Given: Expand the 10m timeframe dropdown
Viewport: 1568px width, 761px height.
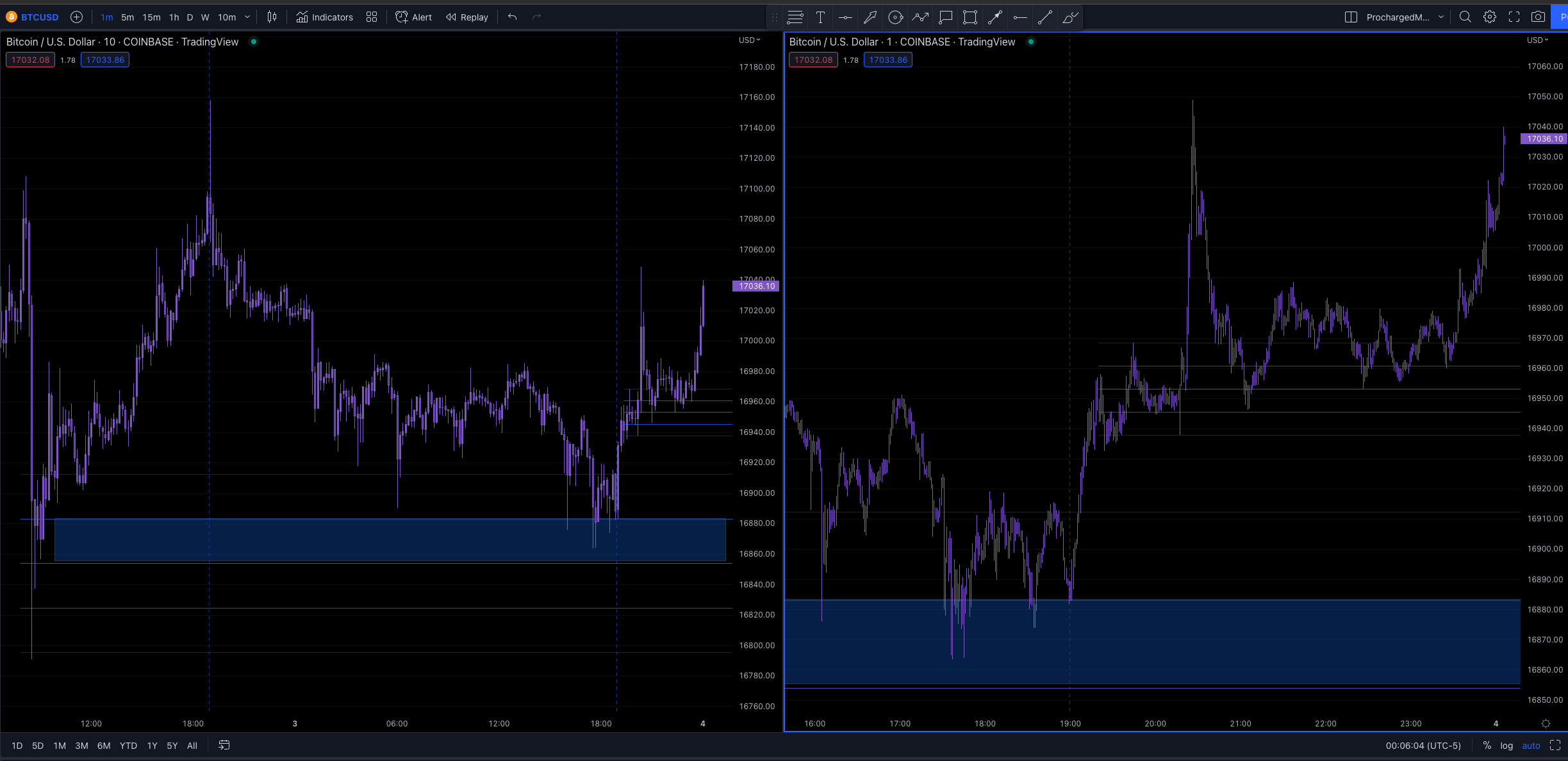Looking at the screenshot, I should pos(247,17).
